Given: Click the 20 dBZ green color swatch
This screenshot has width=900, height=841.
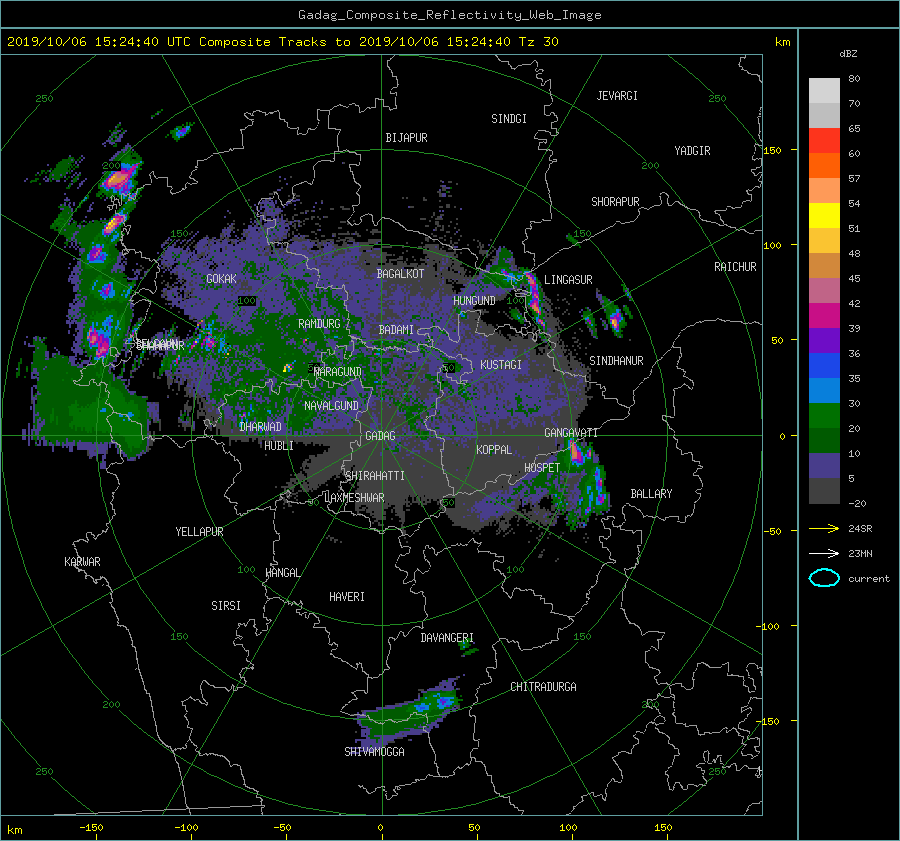Looking at the screenshot, I should [x=824, y=415].
